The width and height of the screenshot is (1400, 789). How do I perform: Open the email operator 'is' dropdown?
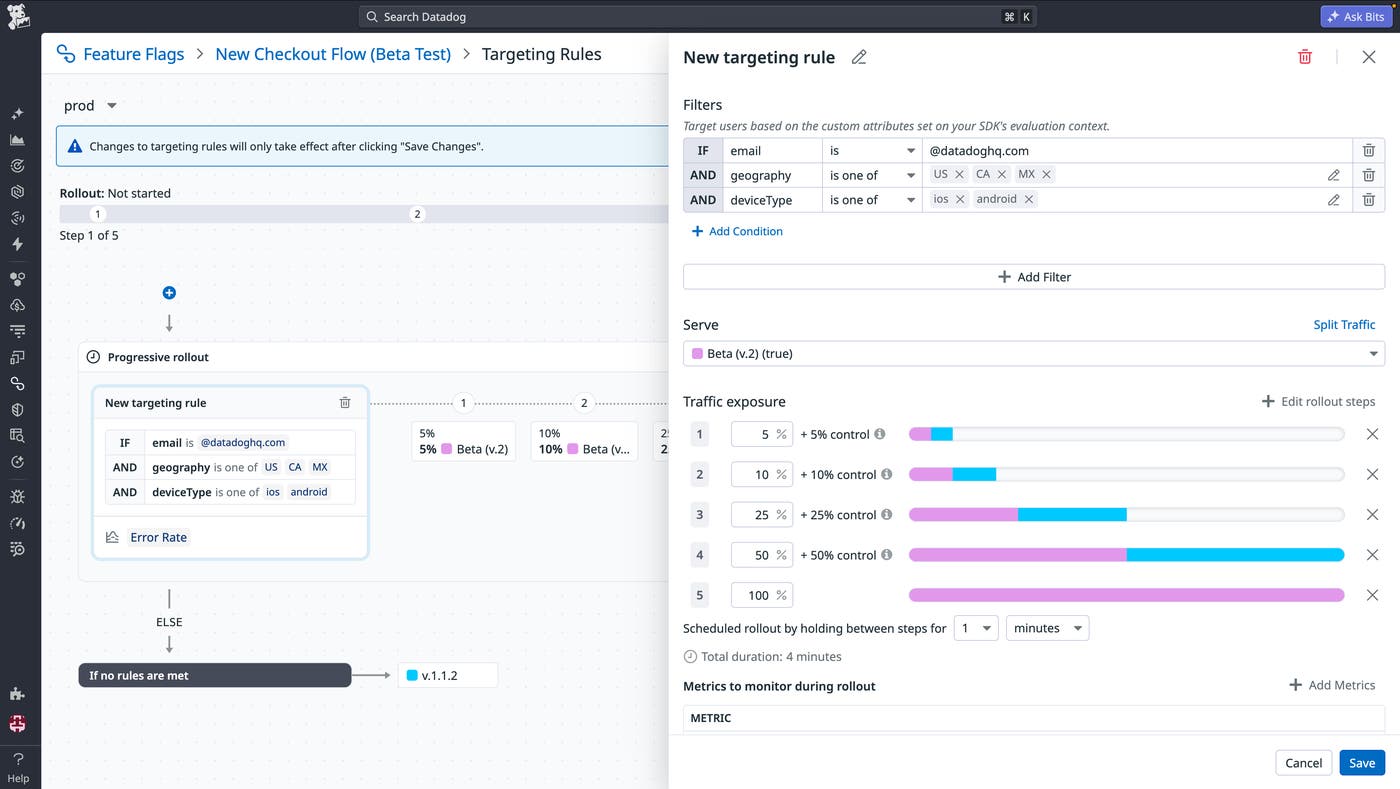click(x=872, y=150)
